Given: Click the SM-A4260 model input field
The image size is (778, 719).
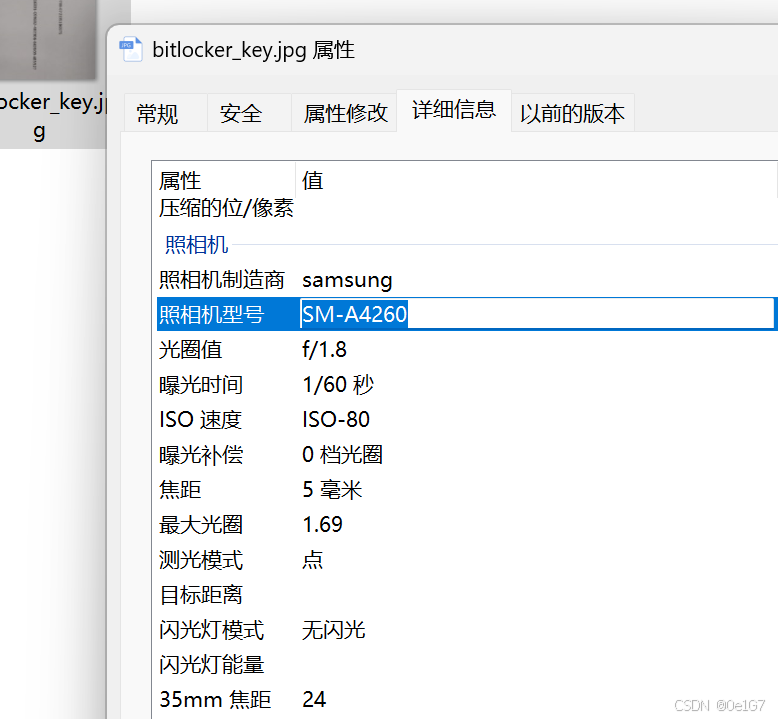Looking at the screenshot, I should pos(537,314).
